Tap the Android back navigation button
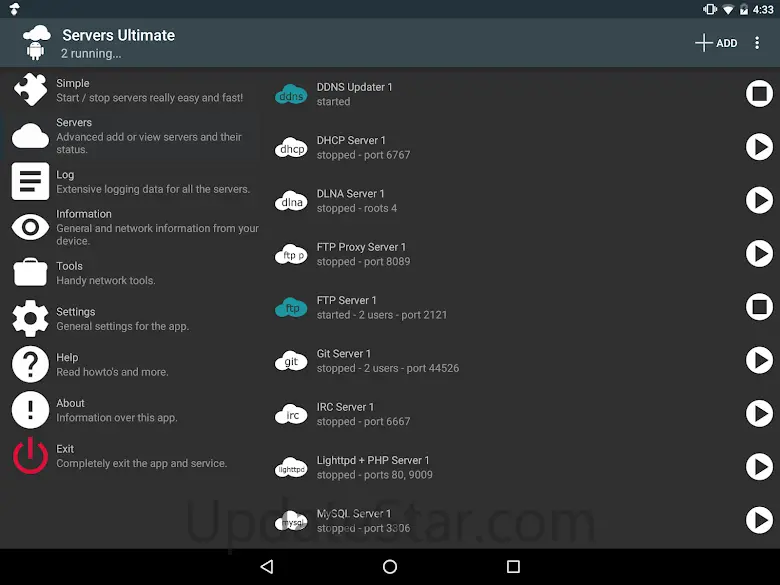The image size is (780, 585). pyautogui.click(x=267, y=567)
